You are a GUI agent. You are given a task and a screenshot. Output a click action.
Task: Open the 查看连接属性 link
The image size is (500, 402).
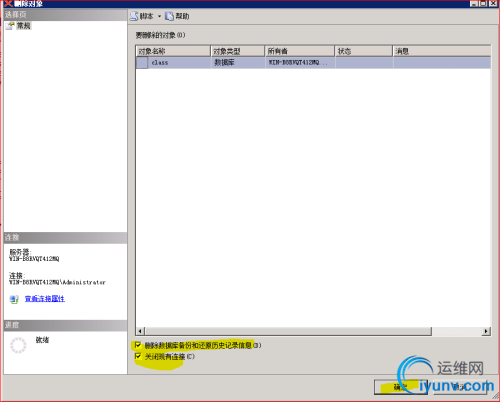point(45,299)
